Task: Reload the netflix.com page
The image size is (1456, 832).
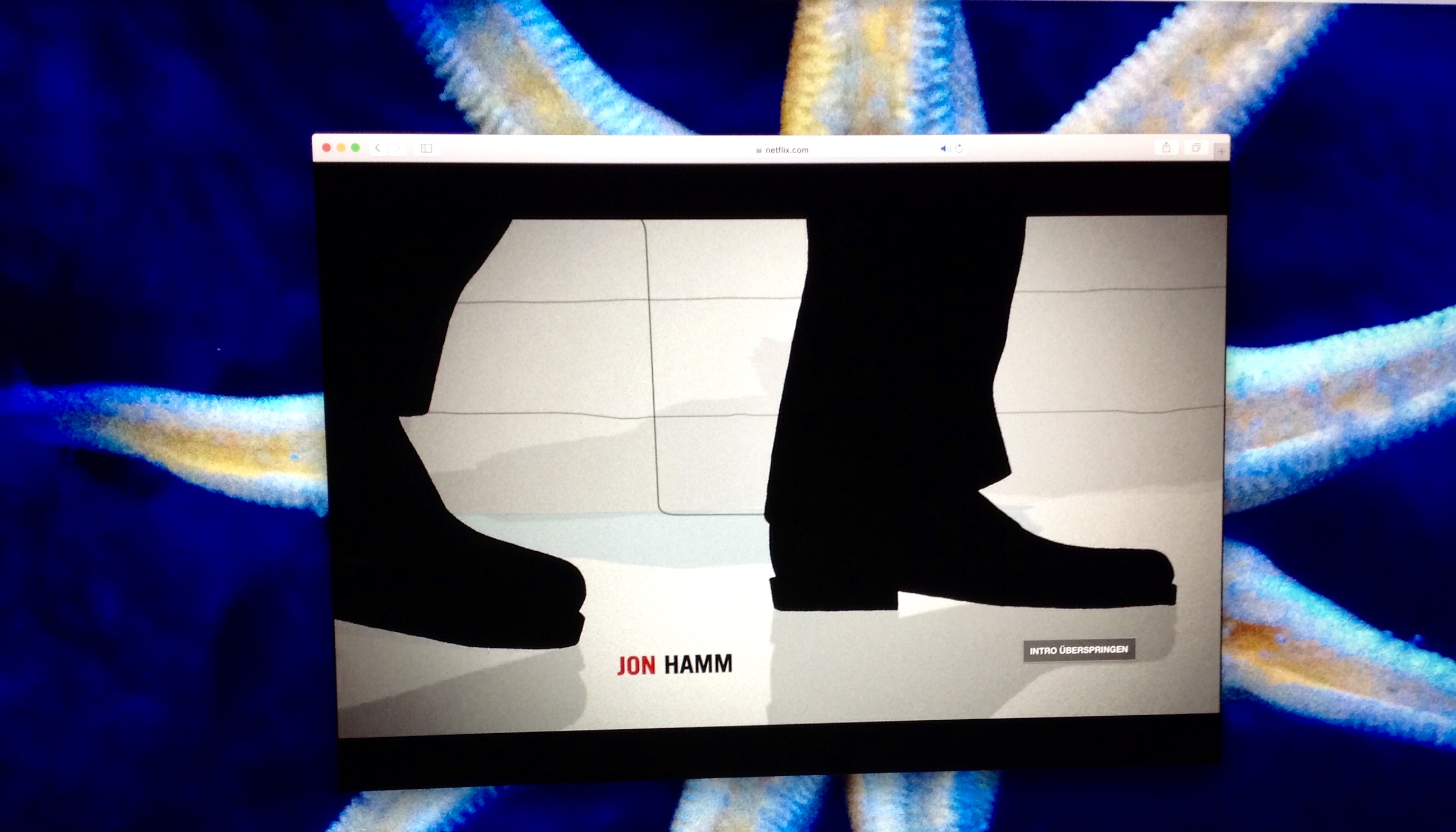Action: [959, 149]
